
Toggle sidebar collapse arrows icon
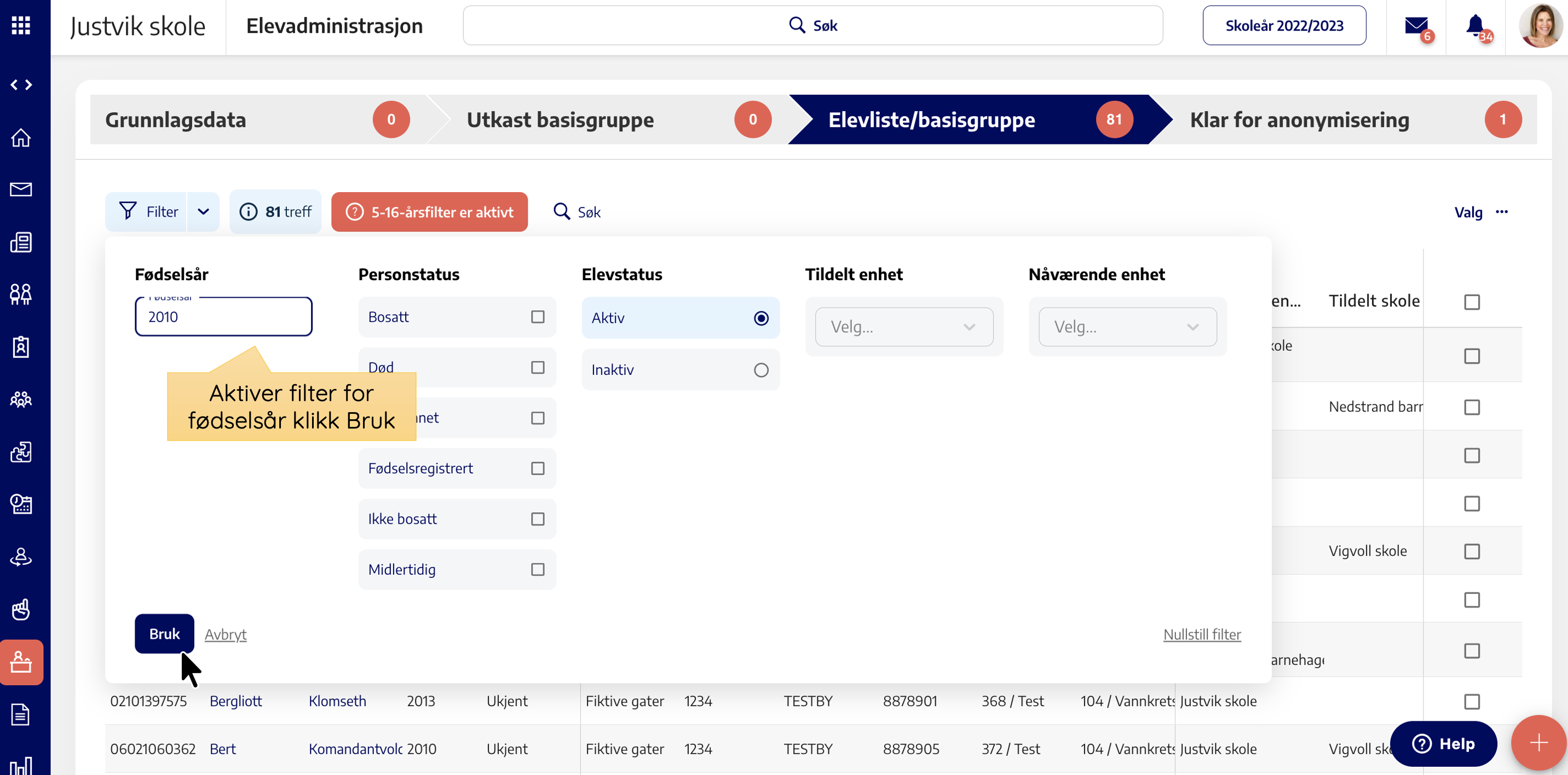[21, 85]
